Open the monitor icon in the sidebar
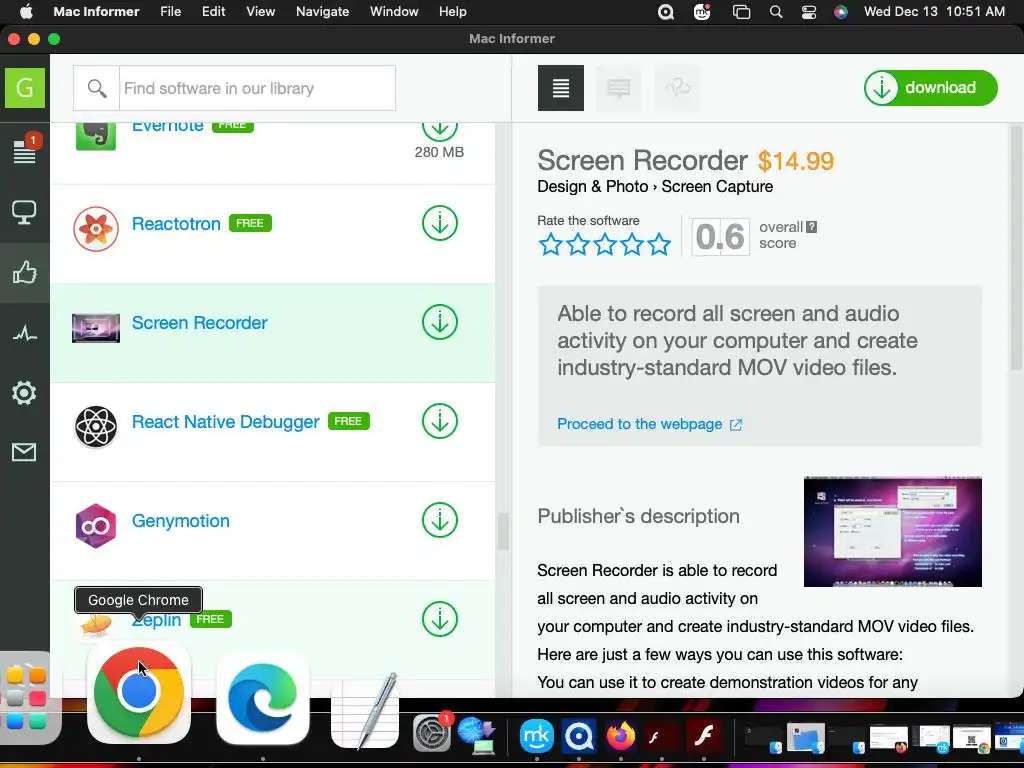This screenshot has width=1024, height=768. click(x=25, y=212)
